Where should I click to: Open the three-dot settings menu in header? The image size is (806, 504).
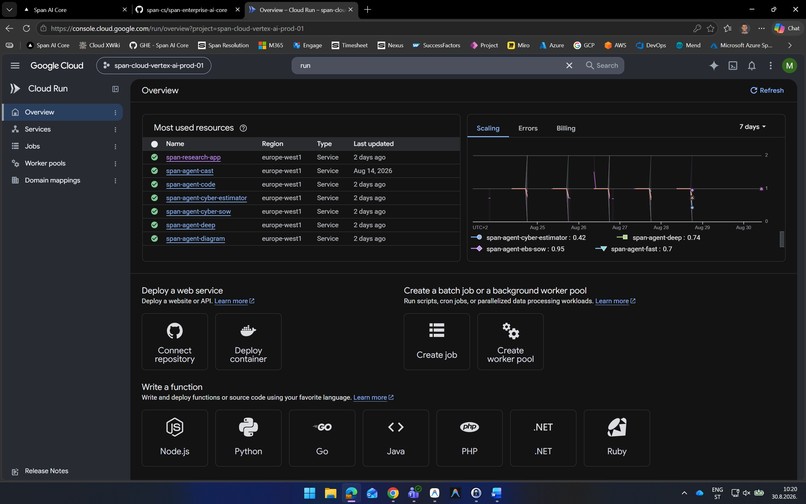pos(770,65)
